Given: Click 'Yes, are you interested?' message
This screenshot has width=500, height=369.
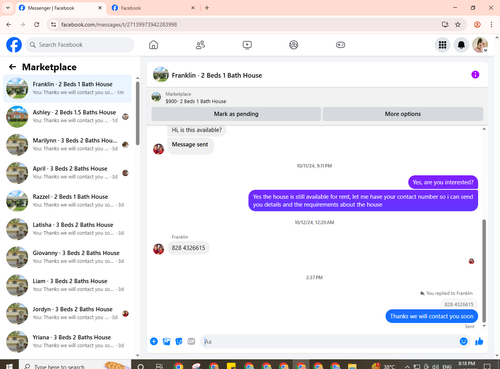Looking at the screenshot, I should coord(443,182).
